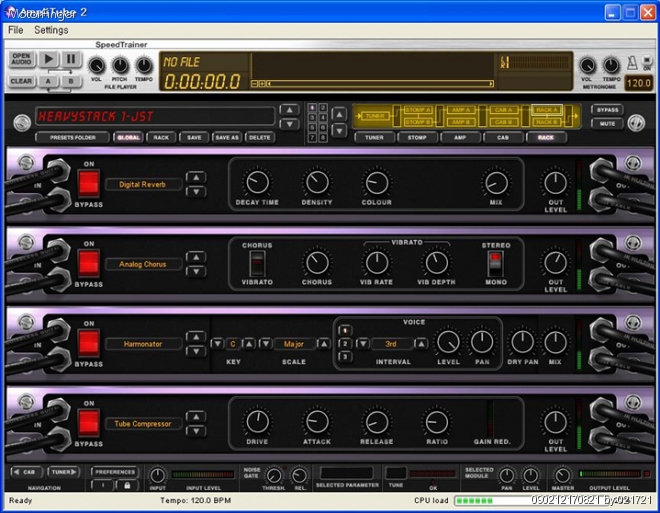Turn the Decay Time knob on Digital Reverb
Image resolution: width=660 pixels, height=513 pixels.
257,182
